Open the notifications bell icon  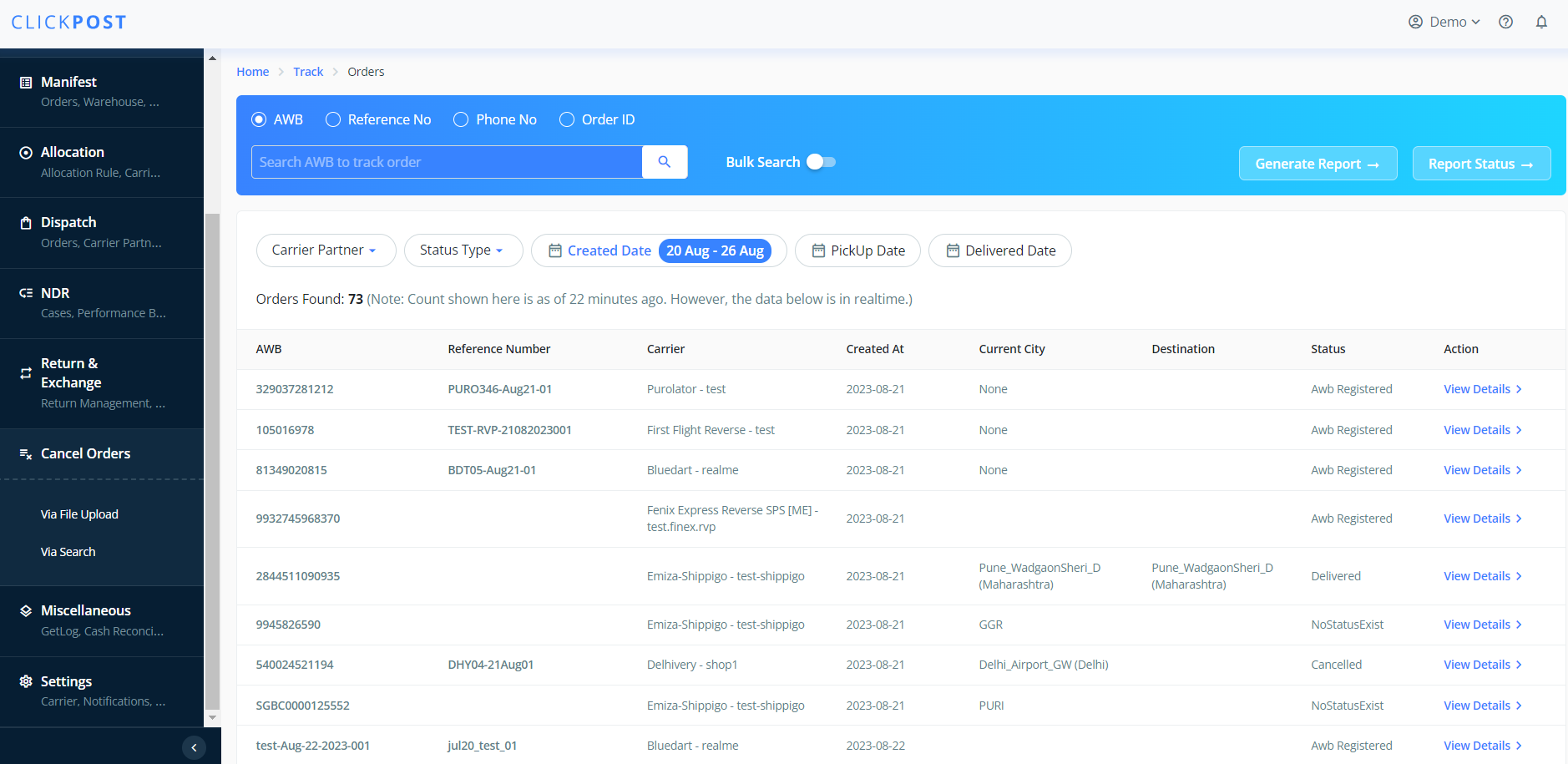click(1541, 23)
